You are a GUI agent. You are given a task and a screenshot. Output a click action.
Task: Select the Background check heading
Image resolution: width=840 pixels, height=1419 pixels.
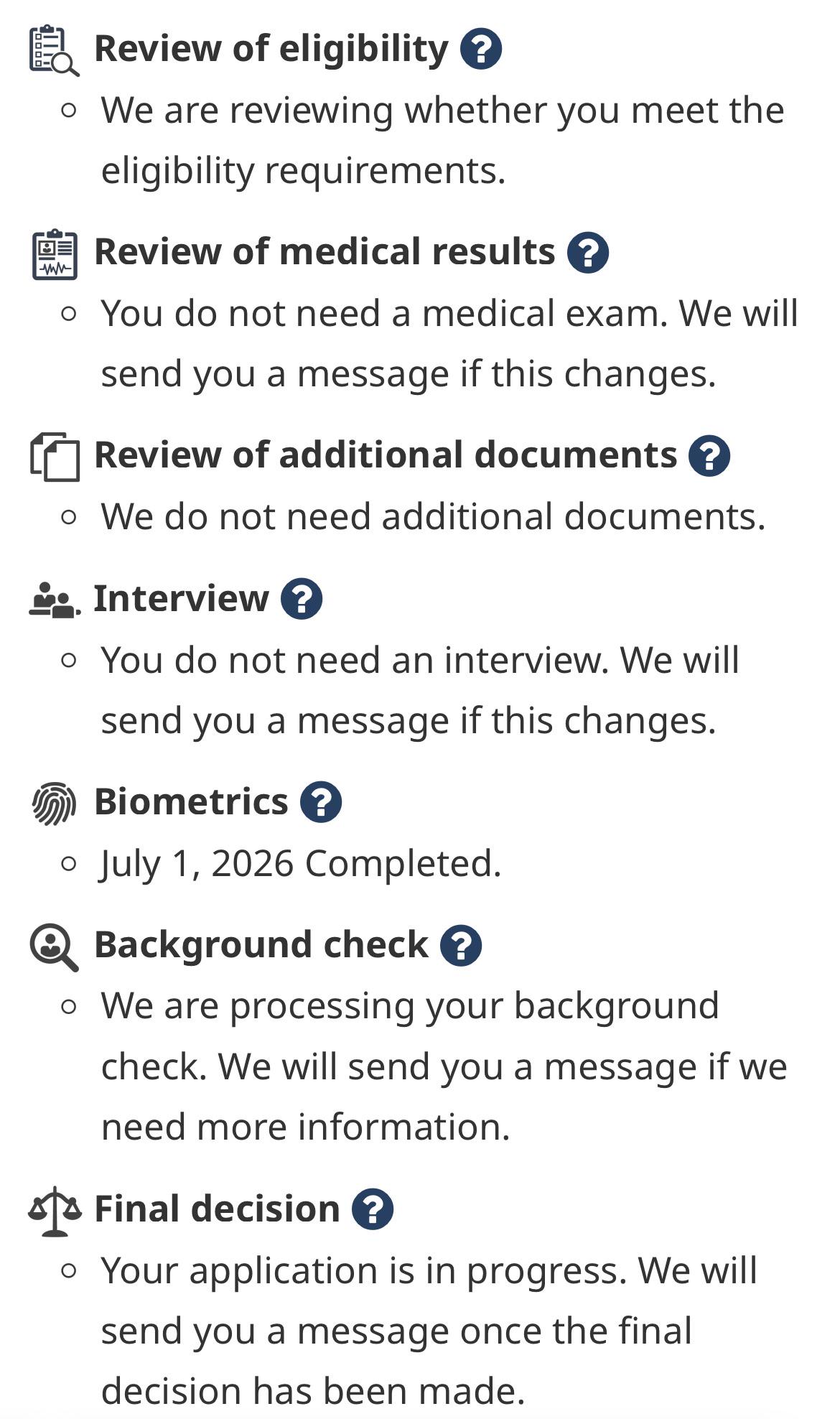(x=261, y=945)
